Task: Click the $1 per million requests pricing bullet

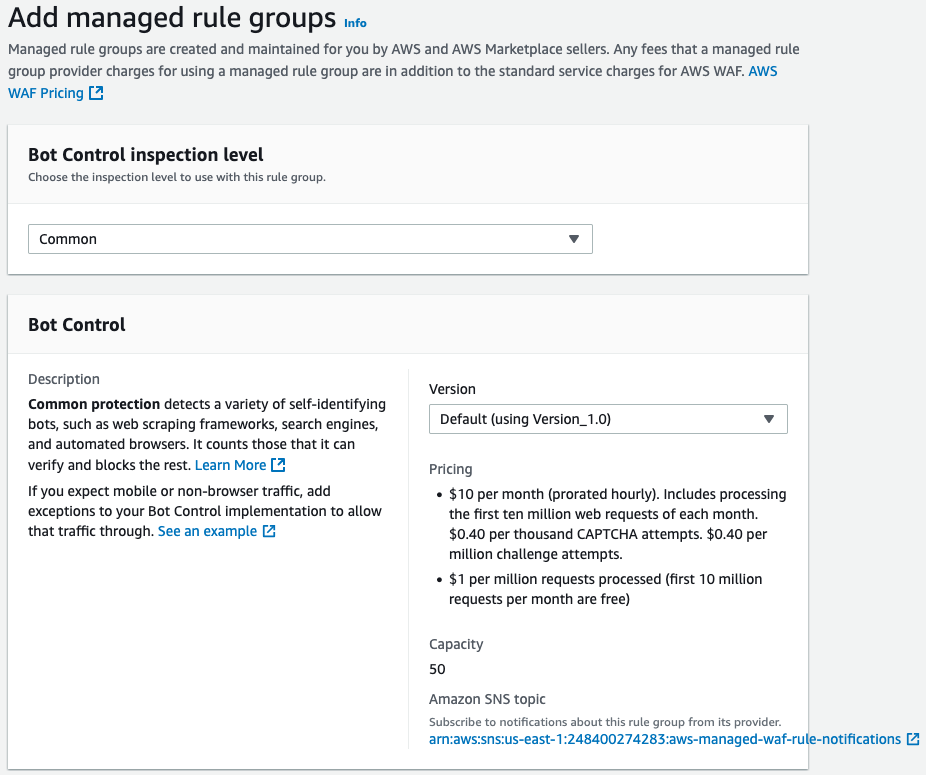Action: [x=605, y=589]
